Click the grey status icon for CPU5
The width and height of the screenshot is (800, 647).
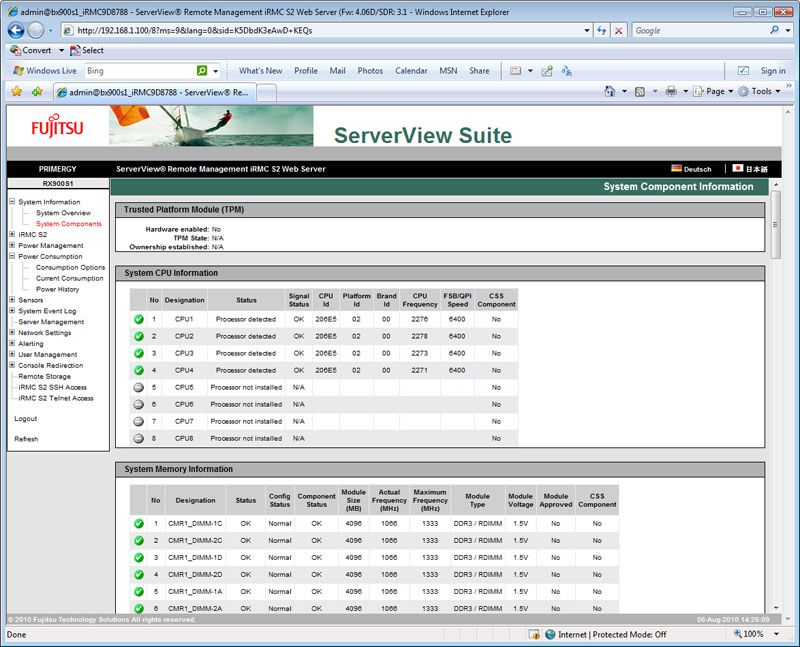(x=138, y=387)
